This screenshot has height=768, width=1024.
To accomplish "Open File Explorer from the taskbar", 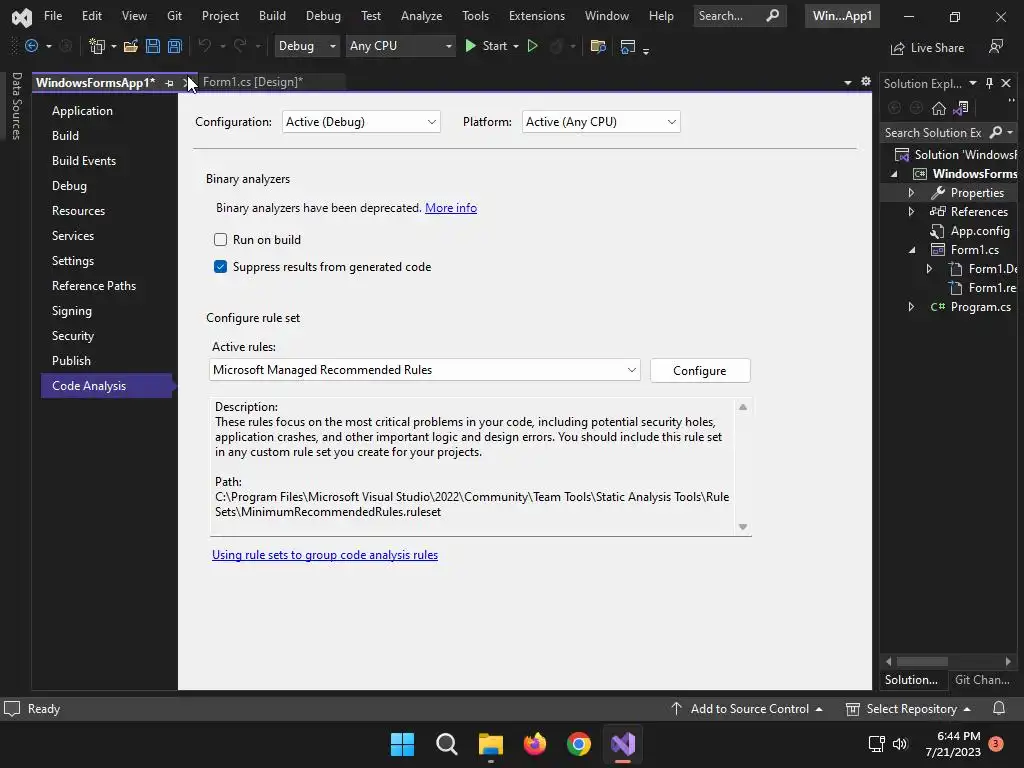I will point(490,744).
